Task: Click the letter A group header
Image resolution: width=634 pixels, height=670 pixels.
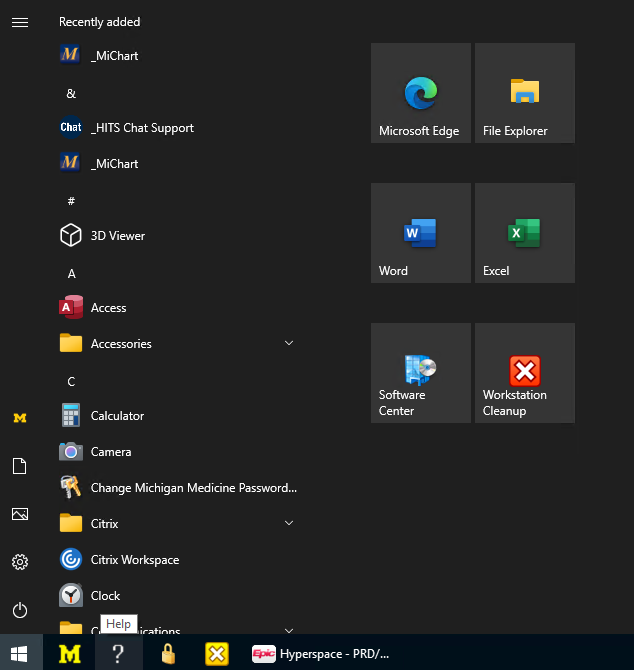Action: 71,273
